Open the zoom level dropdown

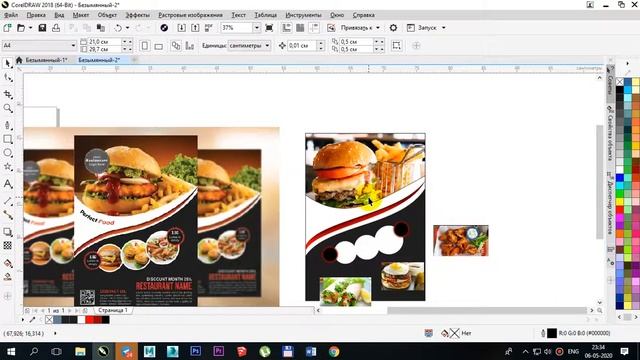tap(256, 28)
